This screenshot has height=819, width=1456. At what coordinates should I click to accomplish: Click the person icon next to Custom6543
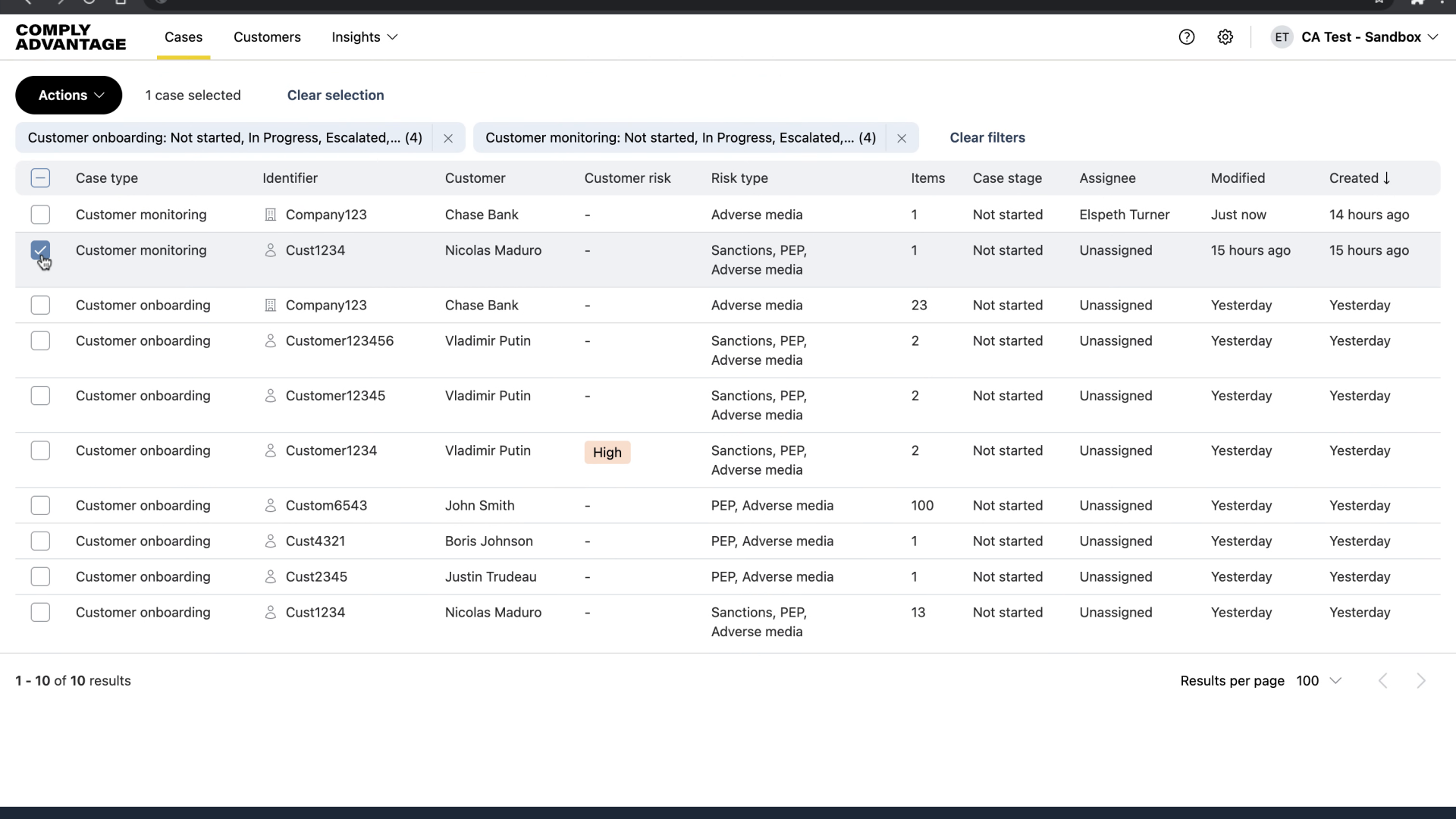click(271, 505)
